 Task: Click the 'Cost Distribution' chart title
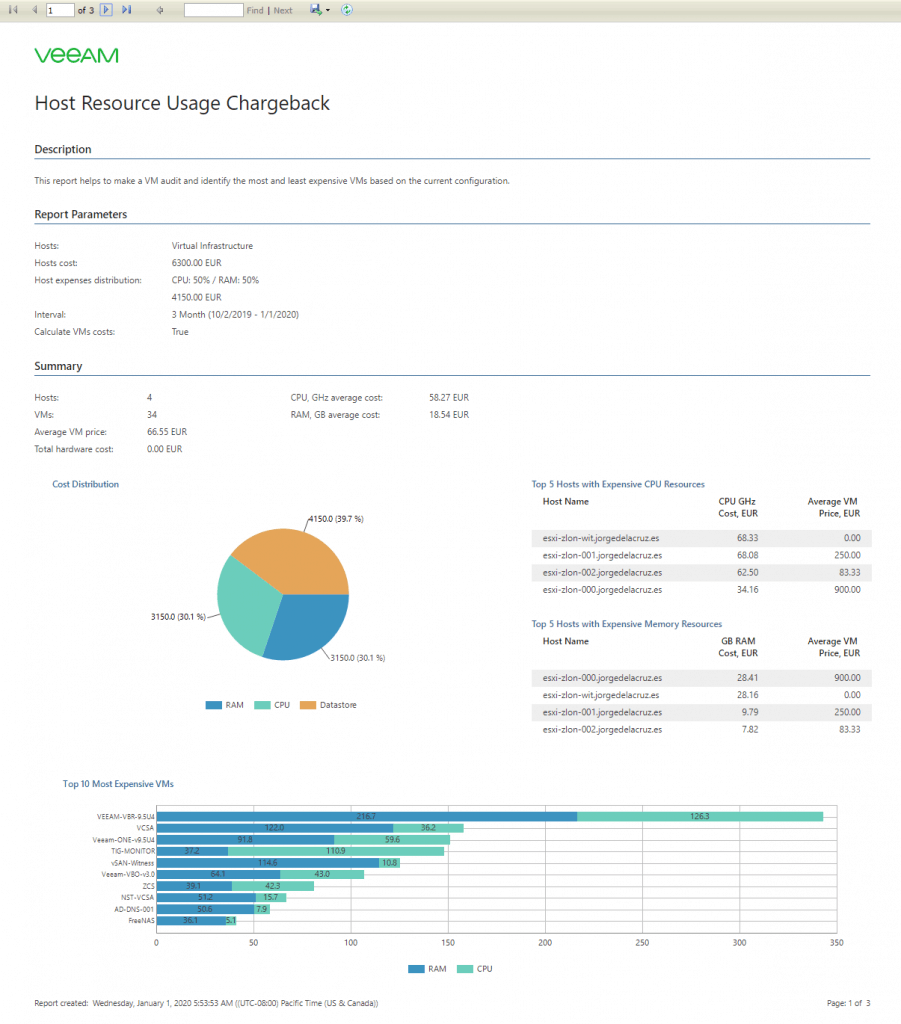point(86,485)
